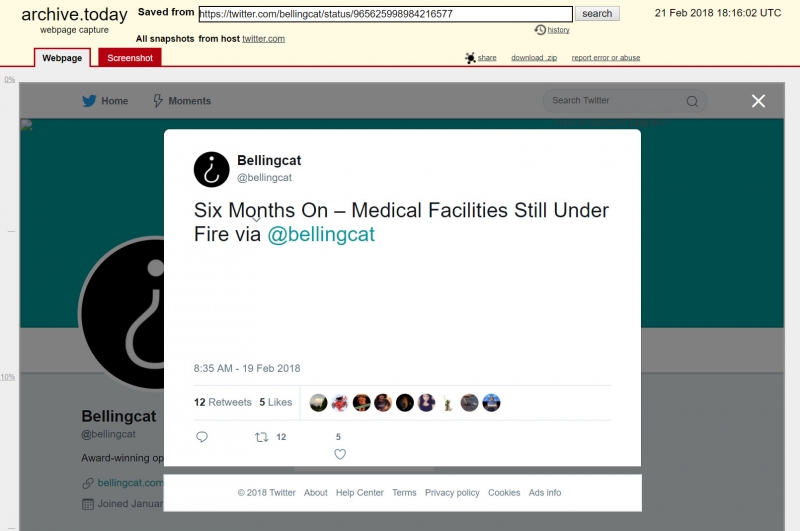Click the Search Twitter text field
Image resolution: width=800 pixels, height=531 pixels.
[615, 100]
